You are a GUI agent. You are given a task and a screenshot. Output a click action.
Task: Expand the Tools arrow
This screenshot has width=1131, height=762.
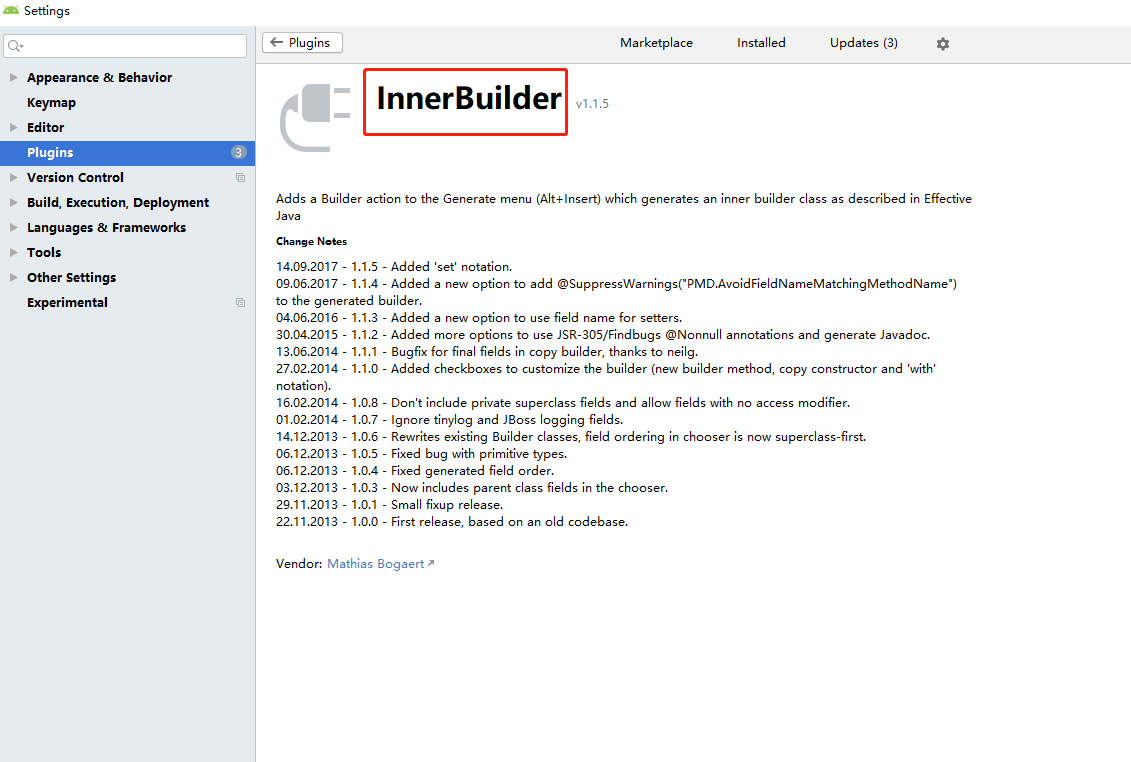click(x=13, y=253)
